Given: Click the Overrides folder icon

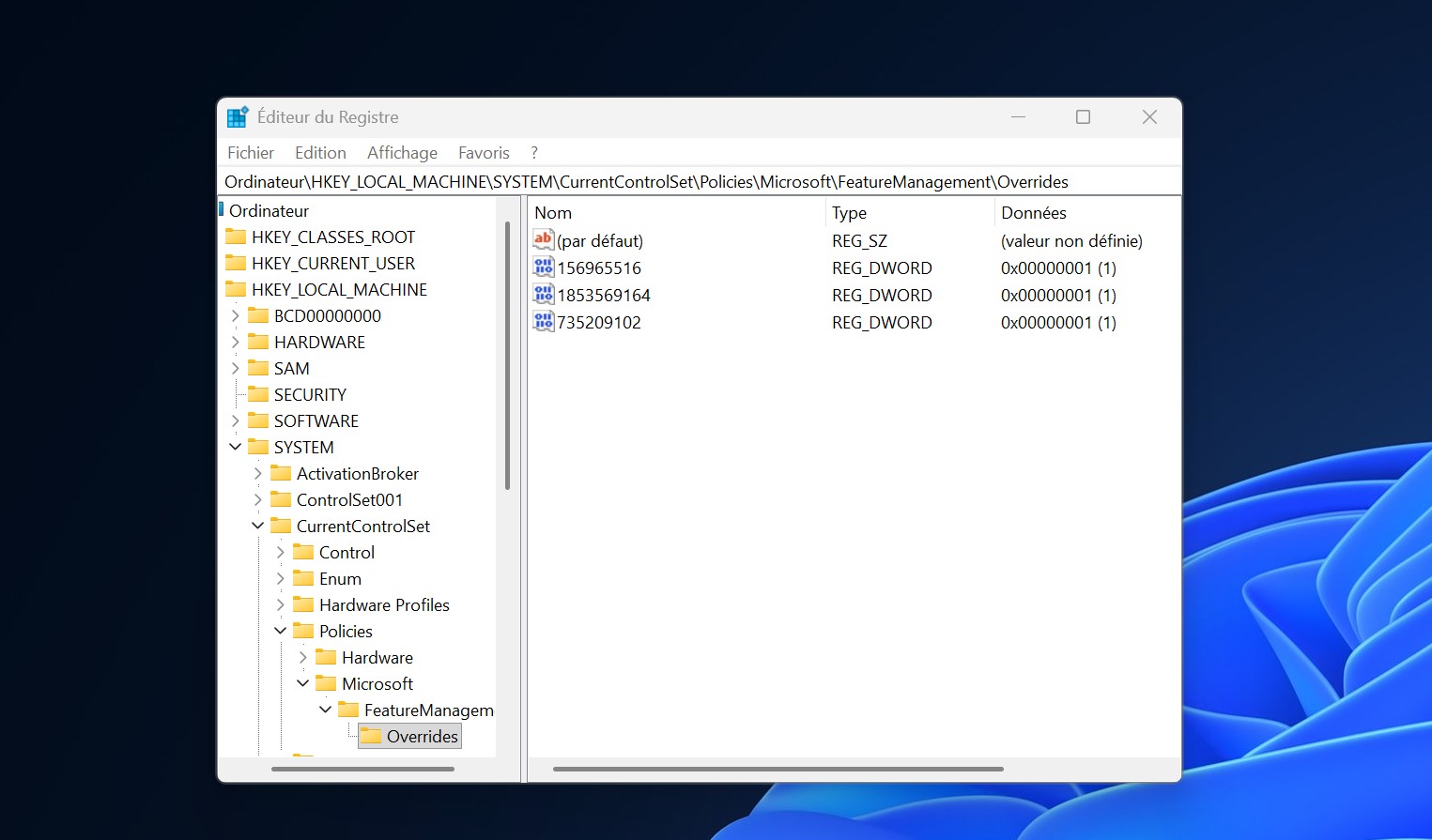Looking at the screenshot, I should click(371, 737).
